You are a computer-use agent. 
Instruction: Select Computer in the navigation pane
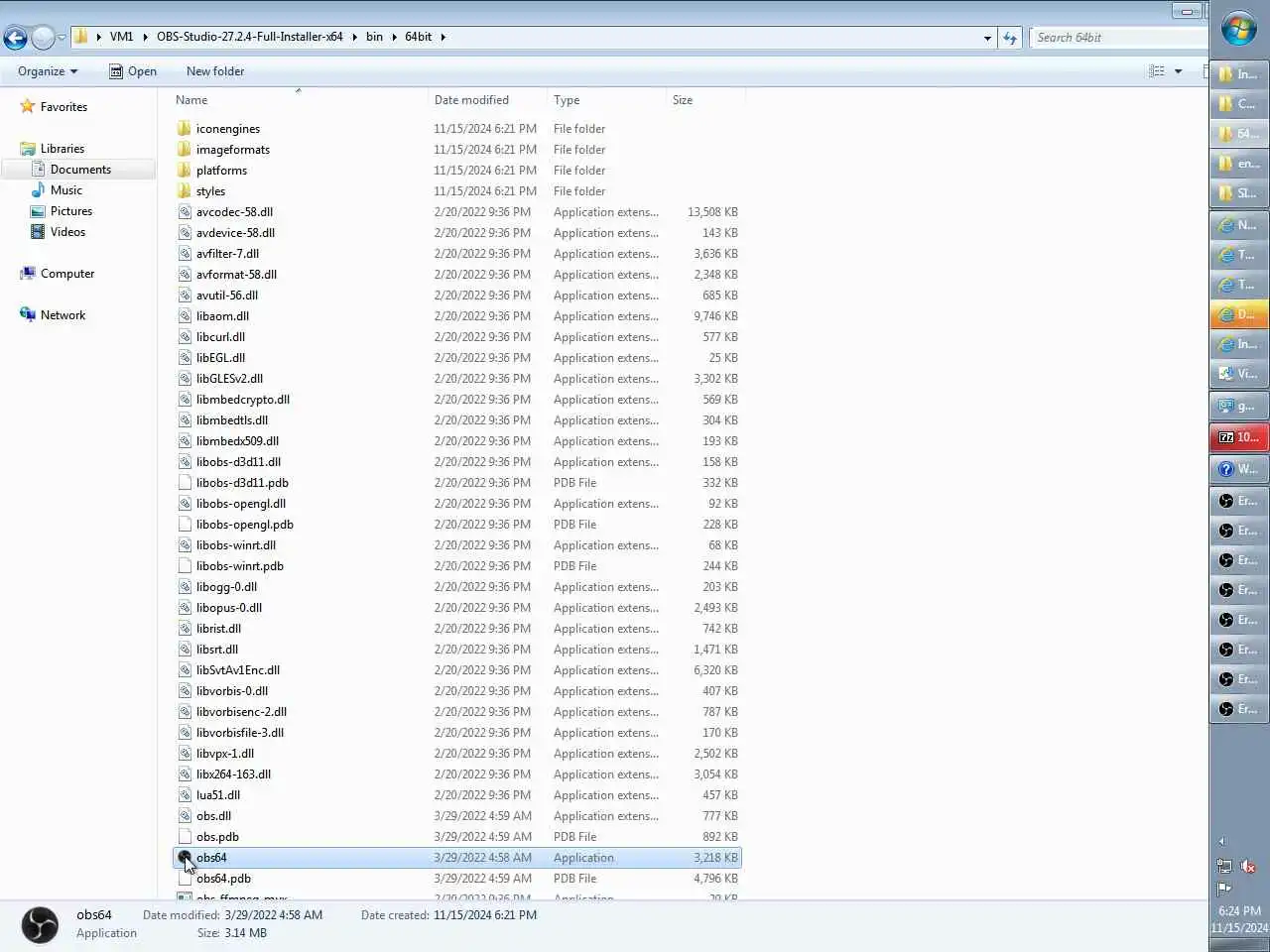(x=67, y=274)
